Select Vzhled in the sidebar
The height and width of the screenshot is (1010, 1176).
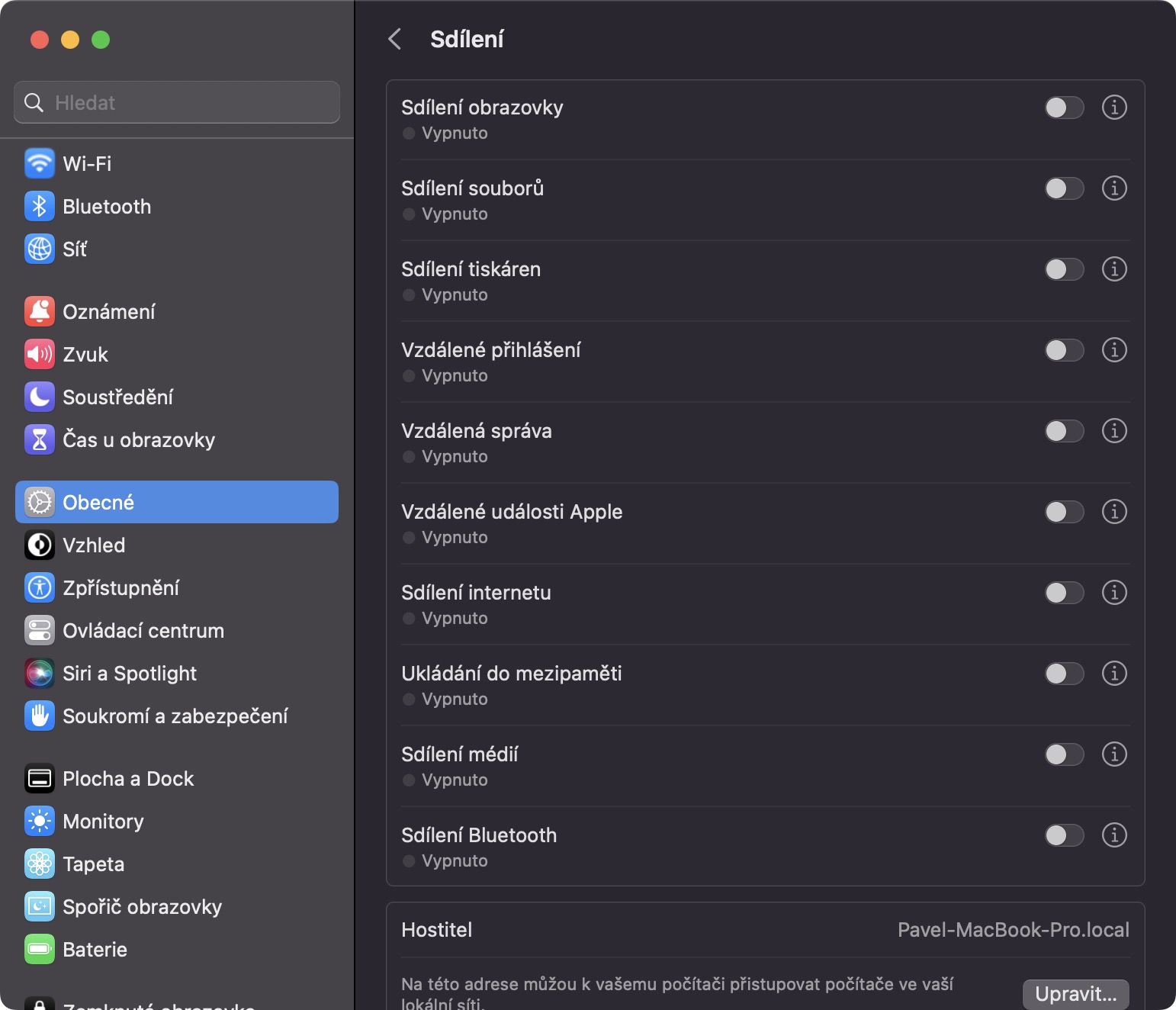94,545
